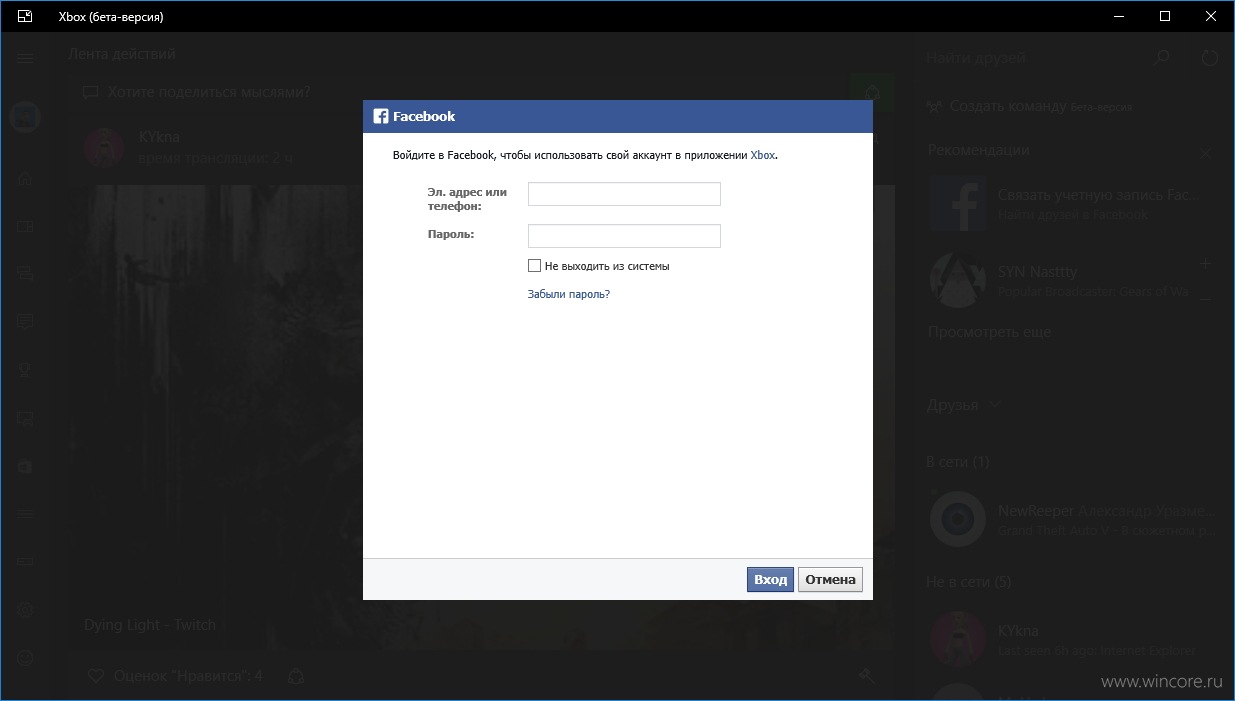Open SYN Nasttty's avatar
Image resolution: width=1235 pixels, height=701 pixels.
point(957,280)
